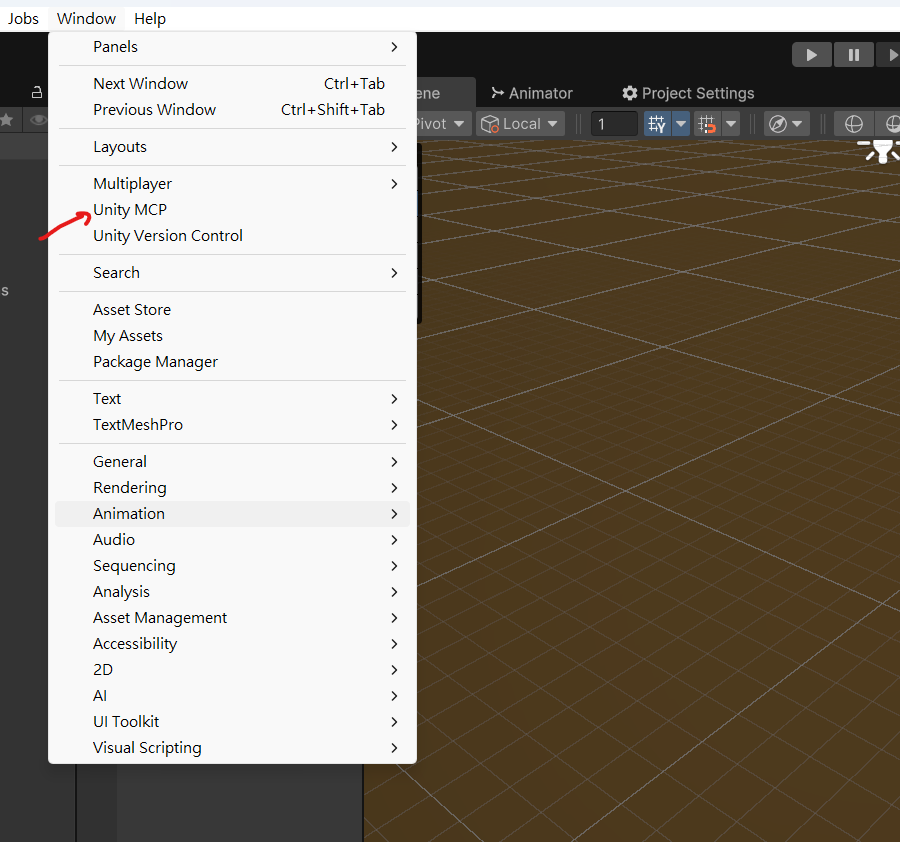Click the Project Settings gear icon

coord(630,93)
